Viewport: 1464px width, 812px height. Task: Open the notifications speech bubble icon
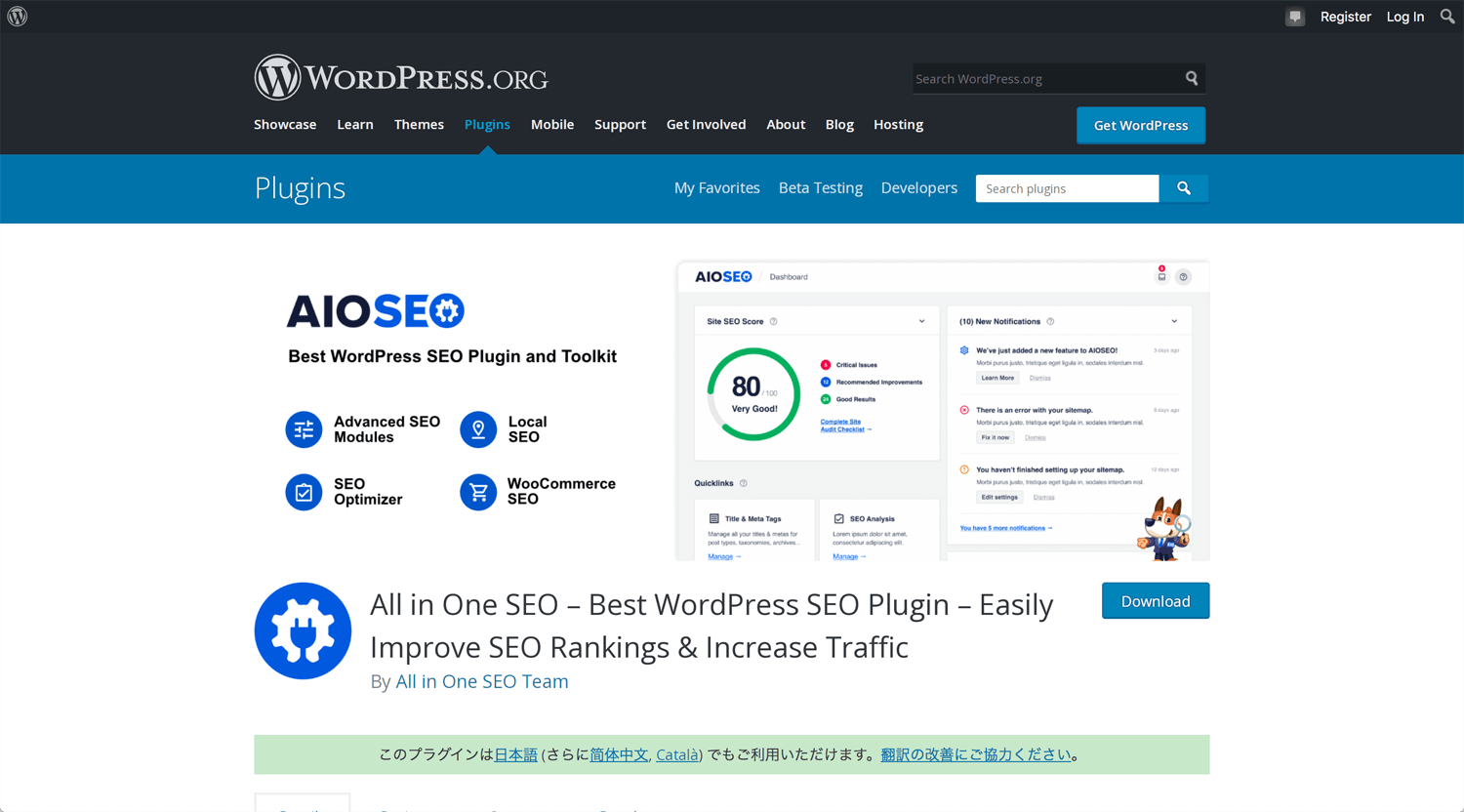pyautogui.click(x=1295, y=17)
